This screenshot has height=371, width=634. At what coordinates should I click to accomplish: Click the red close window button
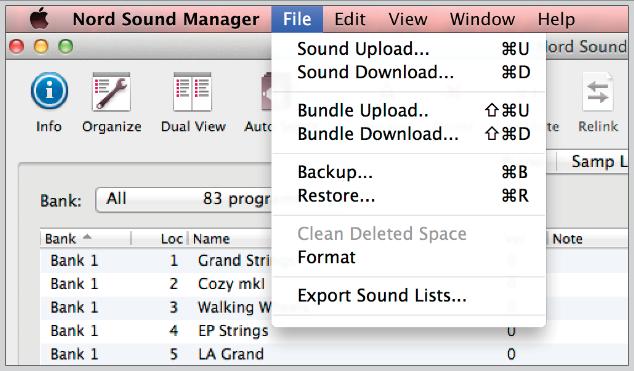tap(17, 46)
